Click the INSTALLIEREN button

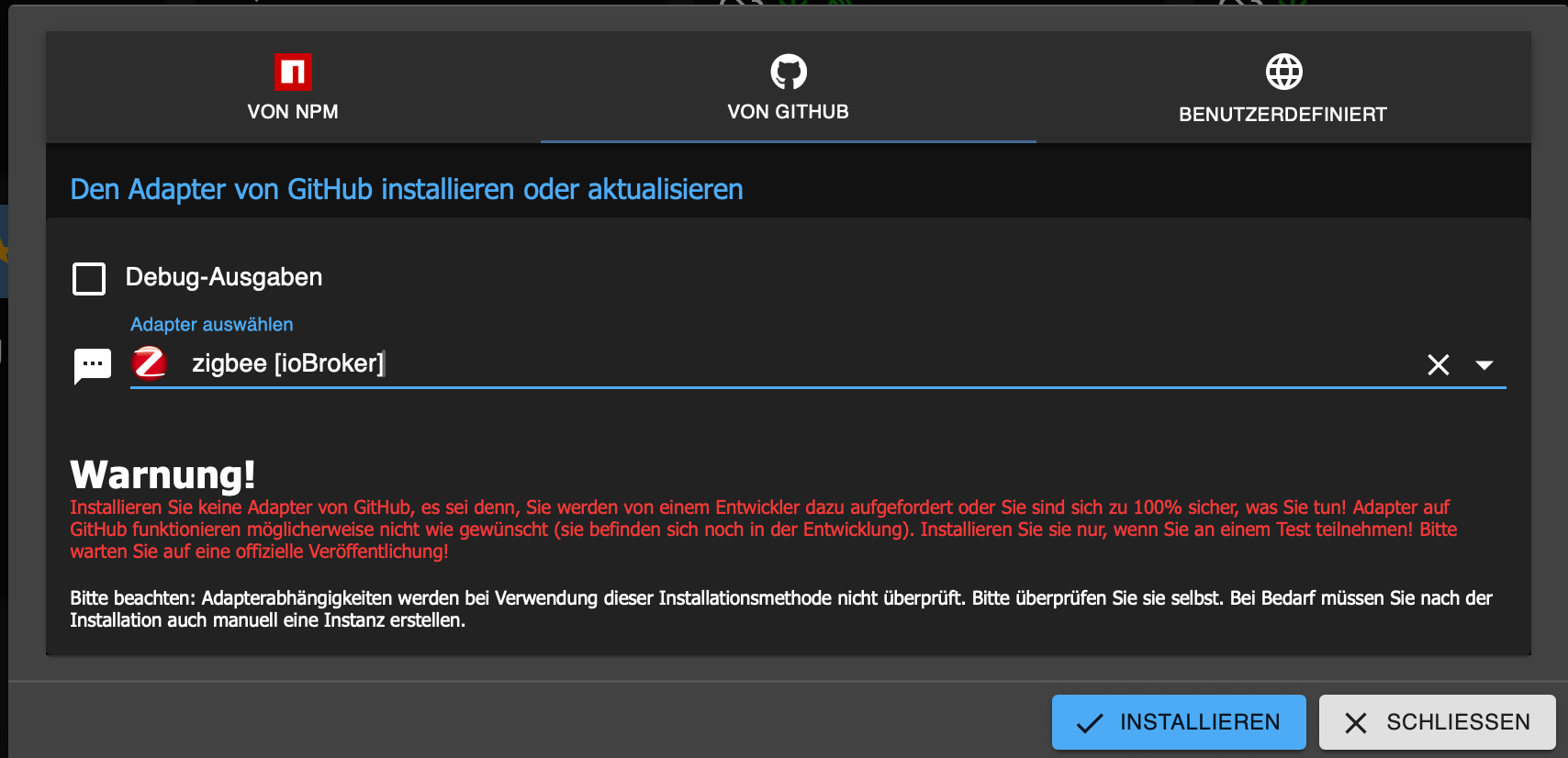point(1179,722)
